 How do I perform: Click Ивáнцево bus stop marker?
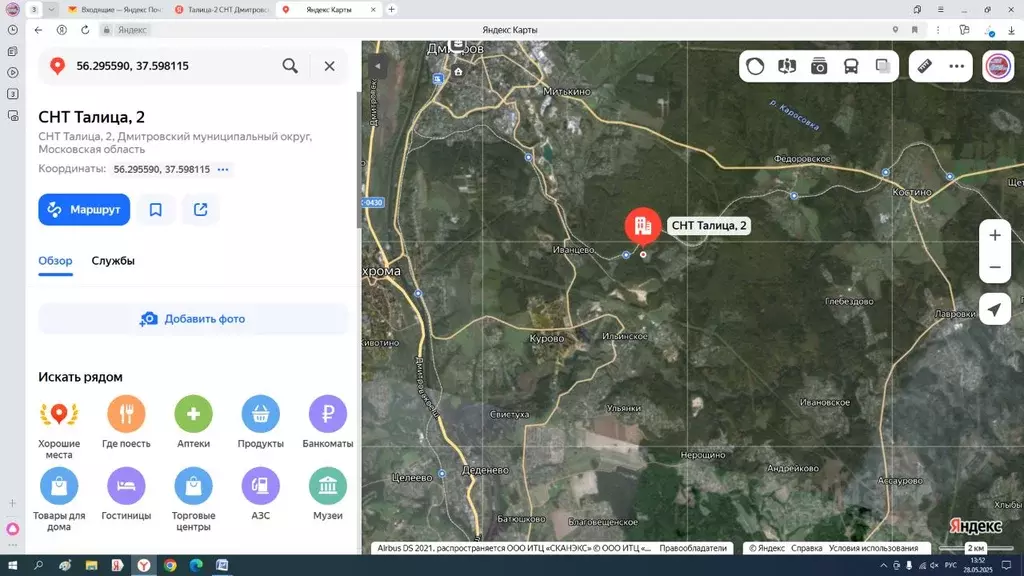[626, 255]
